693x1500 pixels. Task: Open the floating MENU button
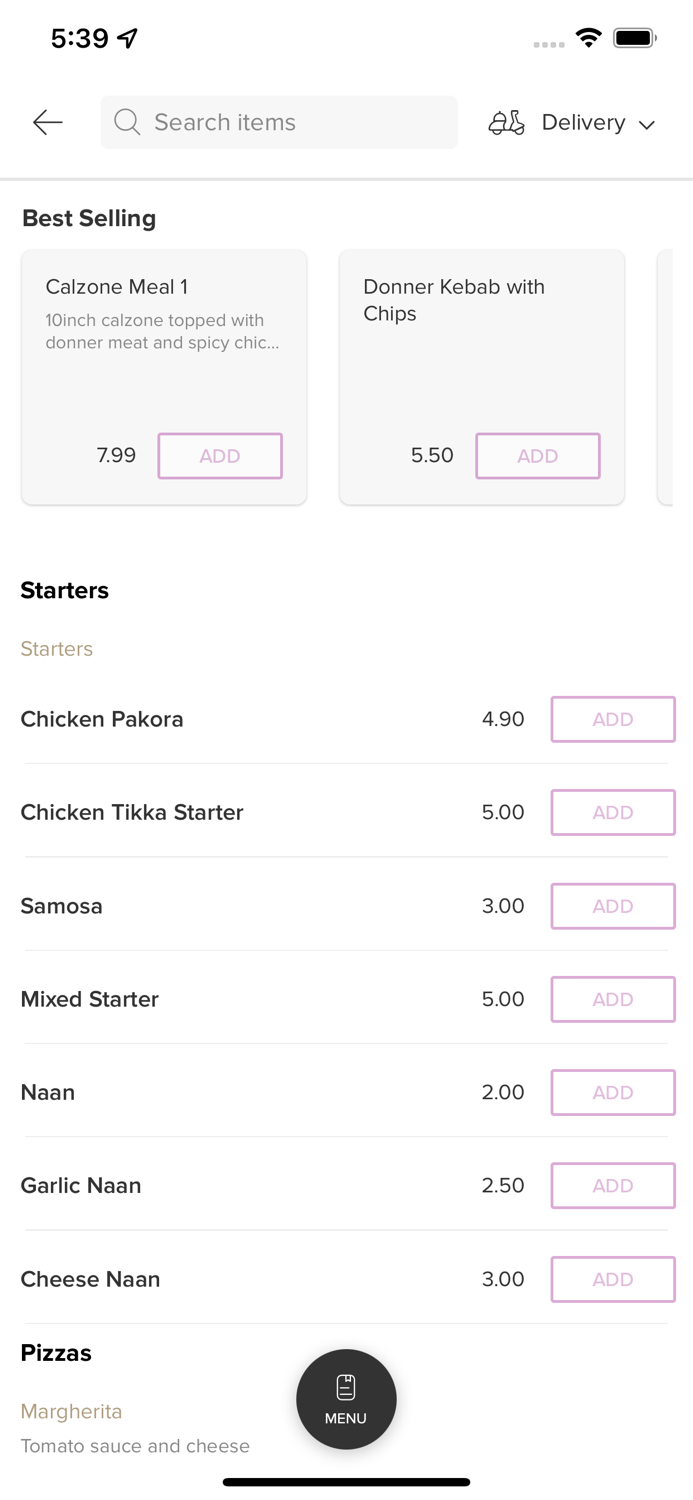[346, 1399]
